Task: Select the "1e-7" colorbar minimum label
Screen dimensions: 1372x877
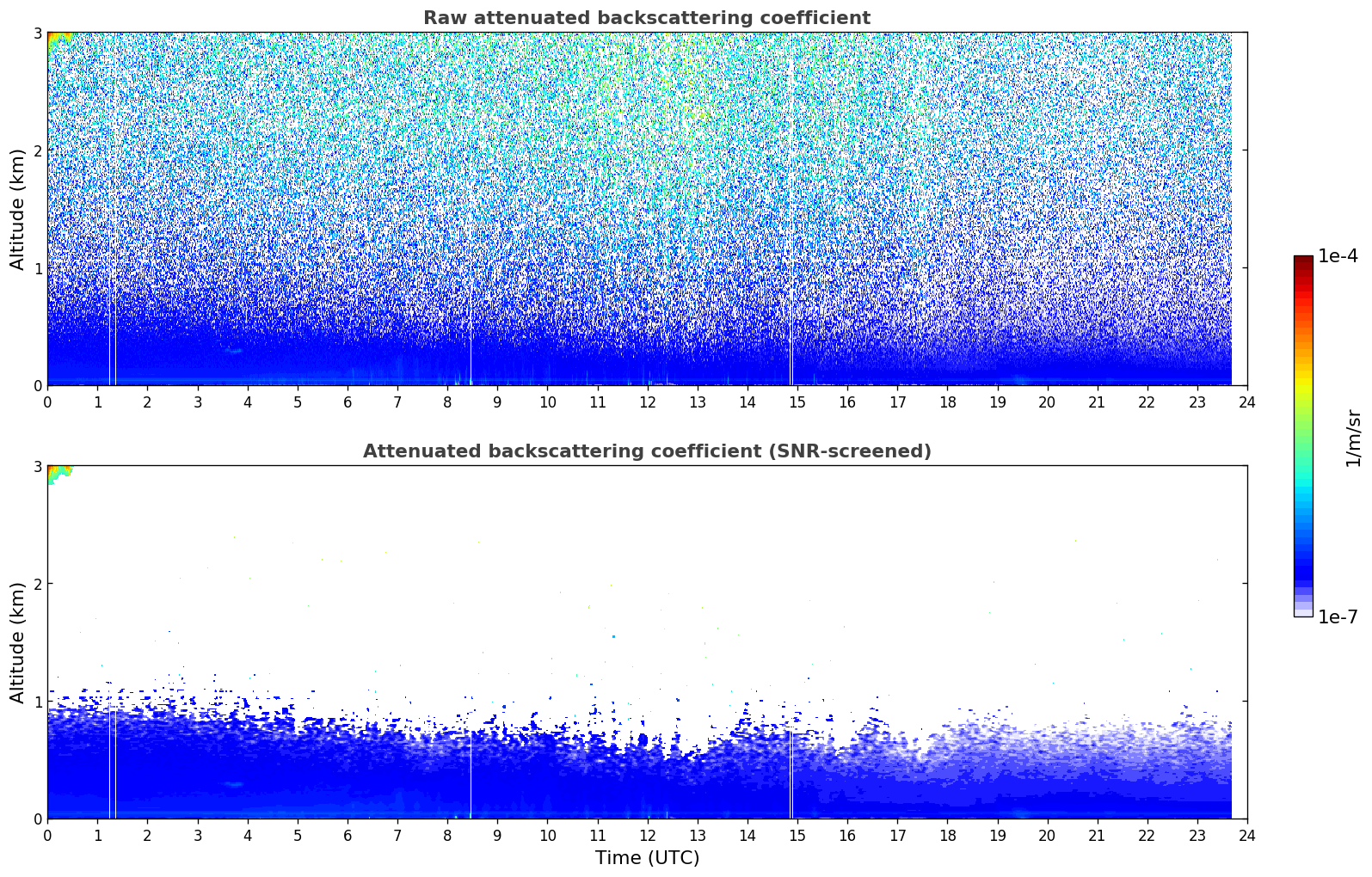Action: point(1338,617)
